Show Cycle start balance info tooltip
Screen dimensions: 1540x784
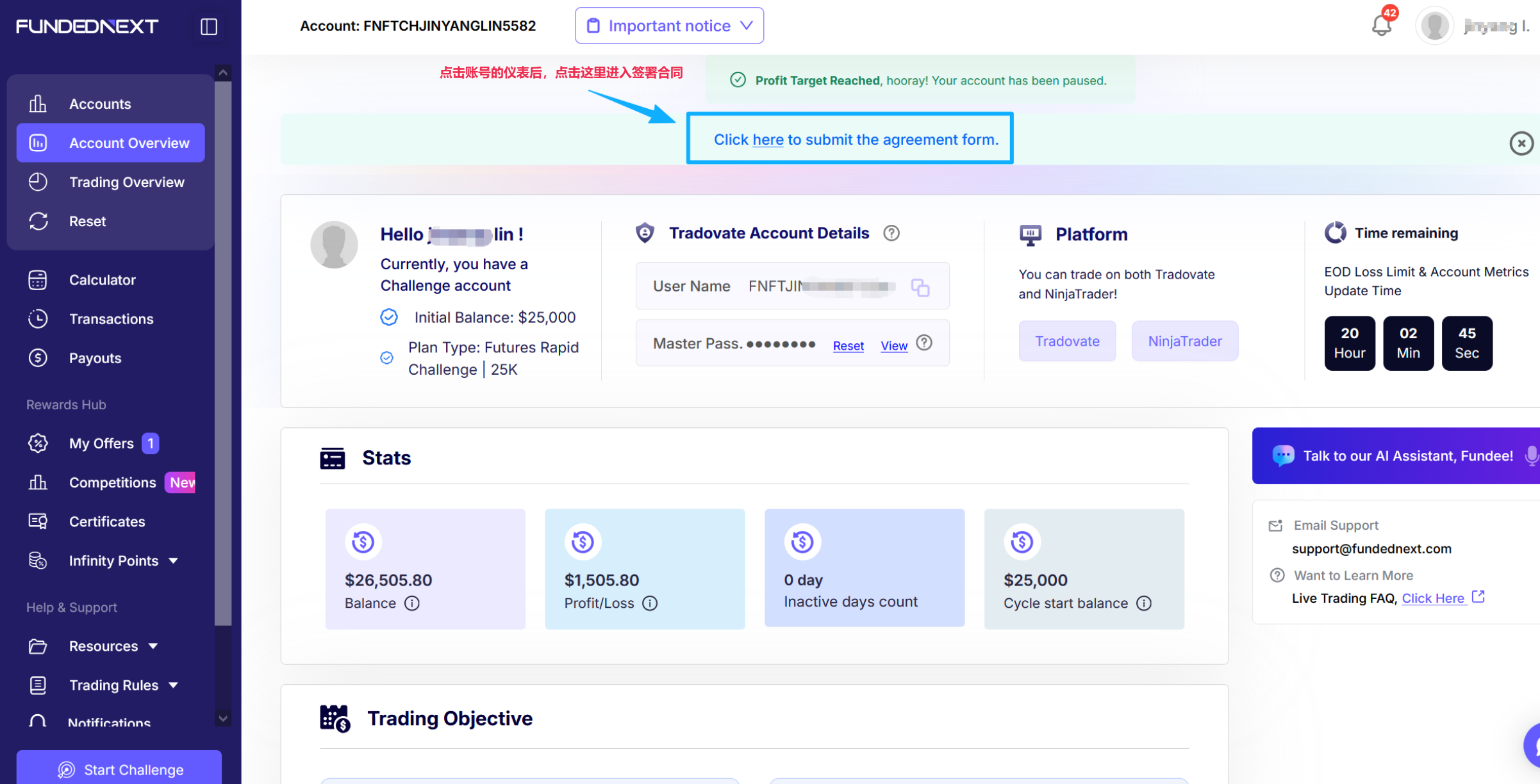click(1144, 603)
